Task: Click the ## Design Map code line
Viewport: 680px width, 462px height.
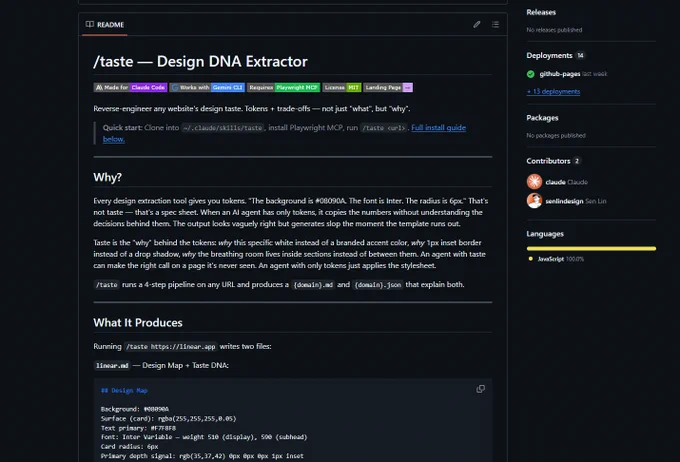Action: [x=124, y=390]
